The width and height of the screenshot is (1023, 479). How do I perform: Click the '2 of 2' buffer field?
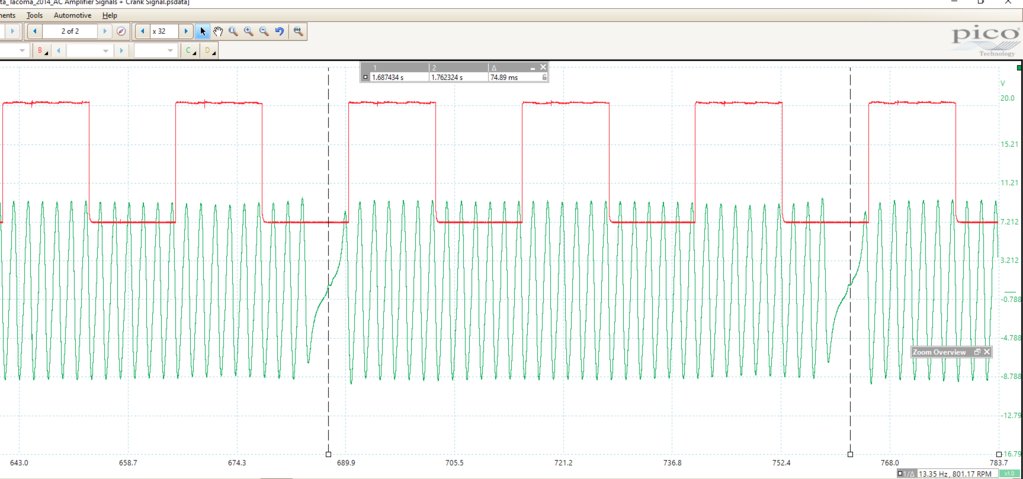pos(70,31)
